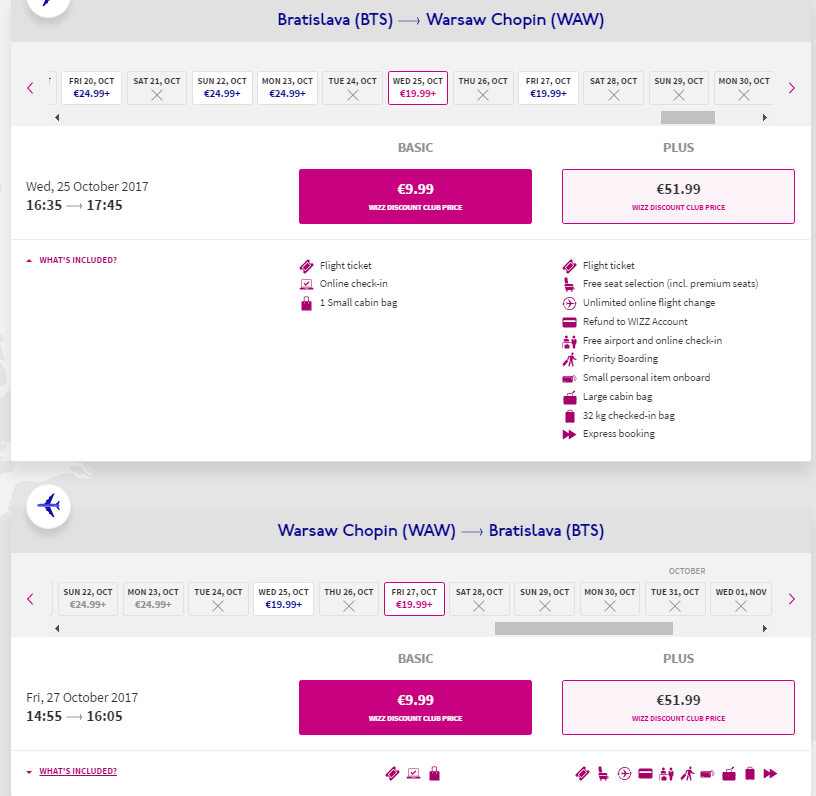Click the Express booking icon

coord(569,434)
